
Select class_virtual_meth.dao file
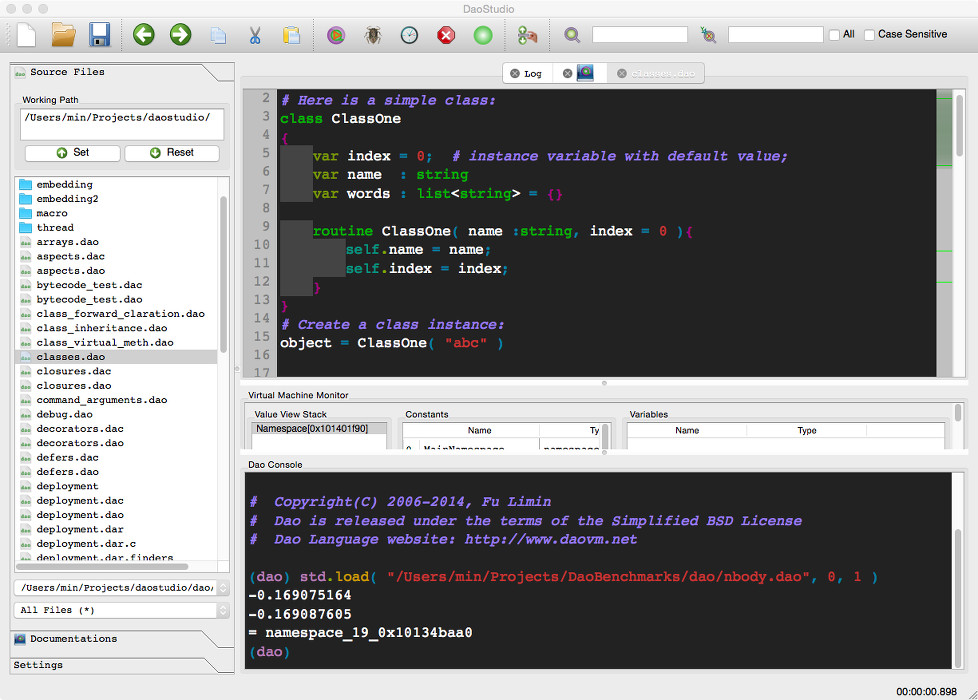click(105, 343)
